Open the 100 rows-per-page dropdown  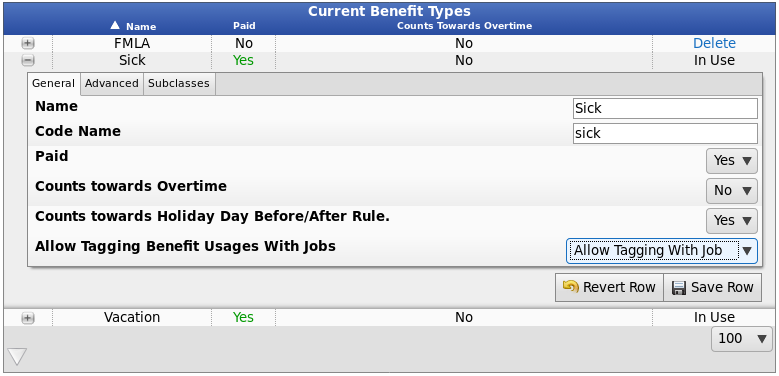(x=742, y=339)
